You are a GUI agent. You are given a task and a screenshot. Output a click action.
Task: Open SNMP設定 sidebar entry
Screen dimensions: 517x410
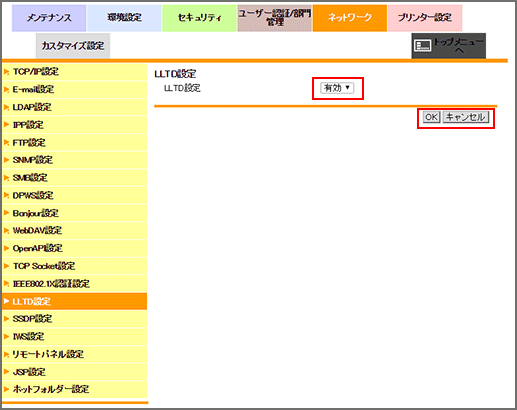point(75,160)
